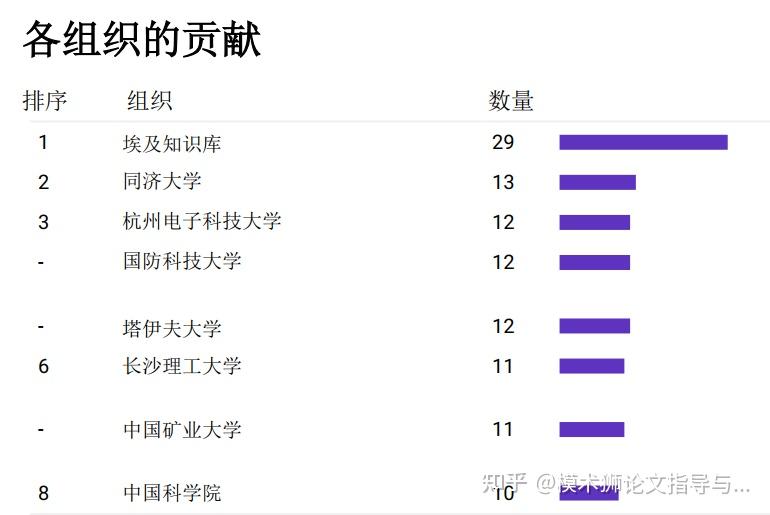Click the 国防科技大学 entry

point(182,261)
